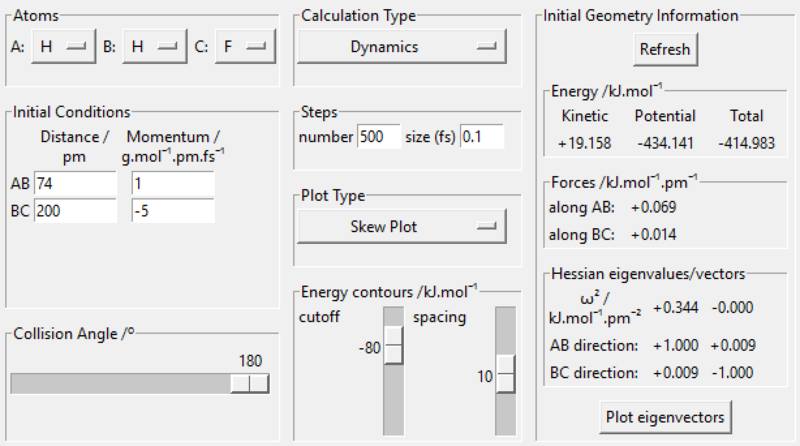This screenshot has height=446, width=800.
Task: Click cutoff slider track below the handle
Action: pyautogui.click(x=393, y=400)
